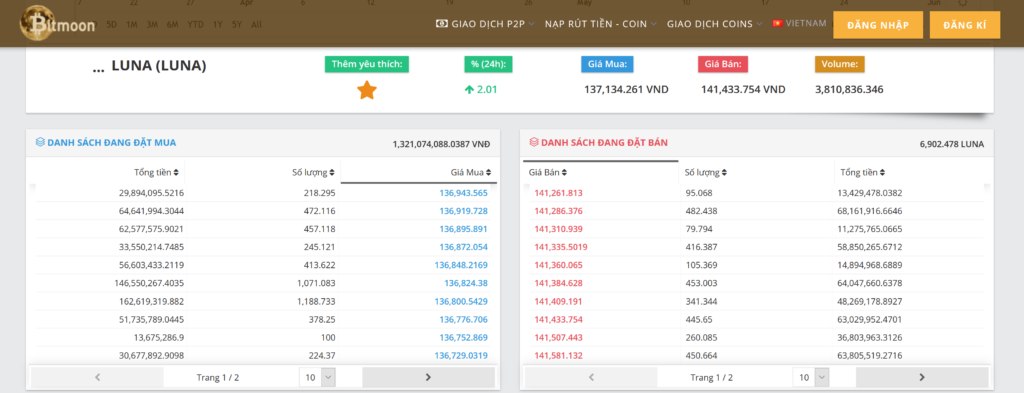Viewport: 1024px width, 393px height.
Task: Click sell price 141,581.132
Action: click(558, 356)
